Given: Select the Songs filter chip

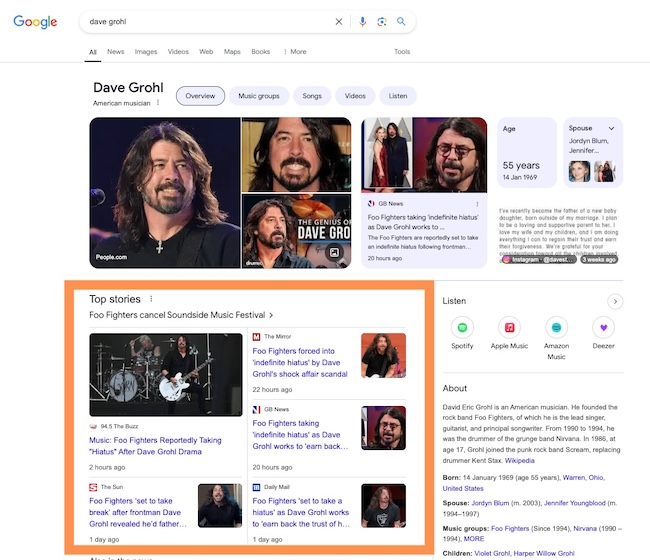Looking at the screenshot, I should coord(312,96).
